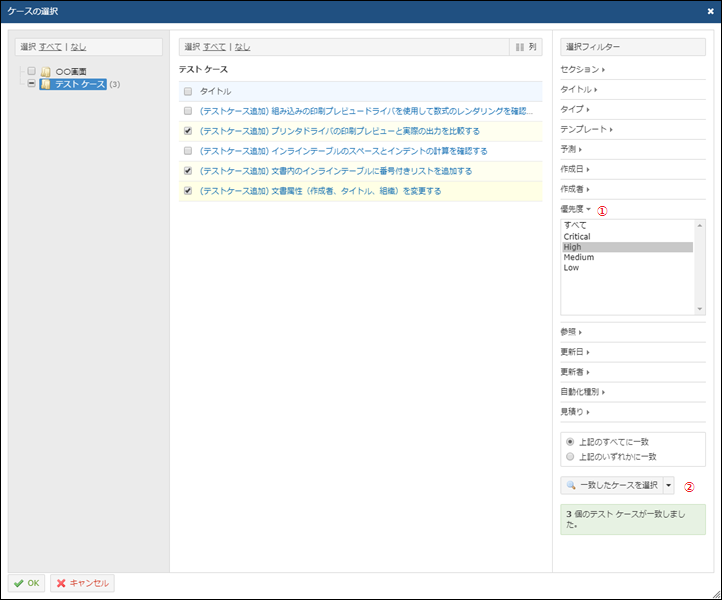Click the magnifier 一致したケースを選択 button

pyautogui.click(x=610, y=485)
